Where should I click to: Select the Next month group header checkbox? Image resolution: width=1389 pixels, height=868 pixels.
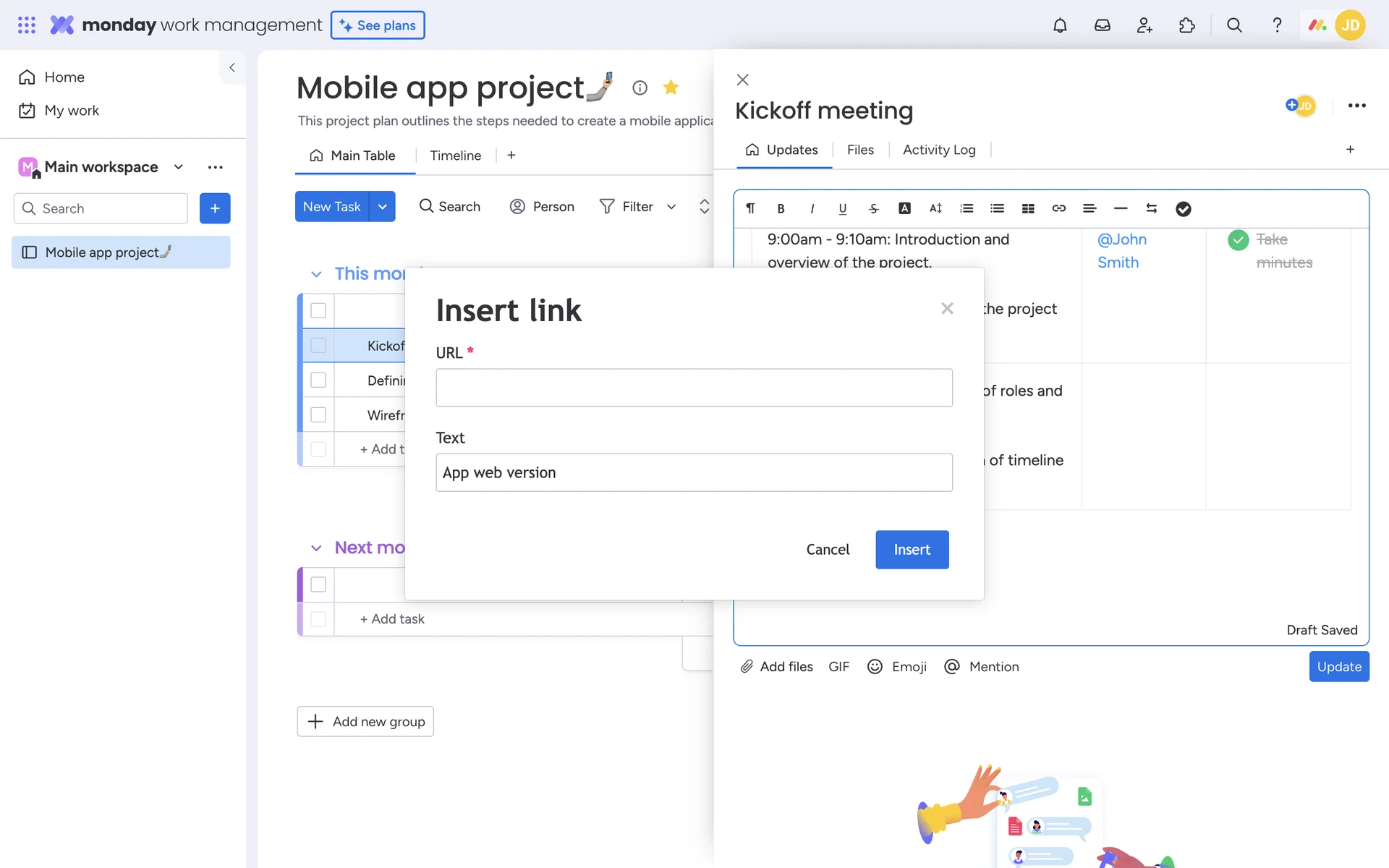(x=318, y=584)
